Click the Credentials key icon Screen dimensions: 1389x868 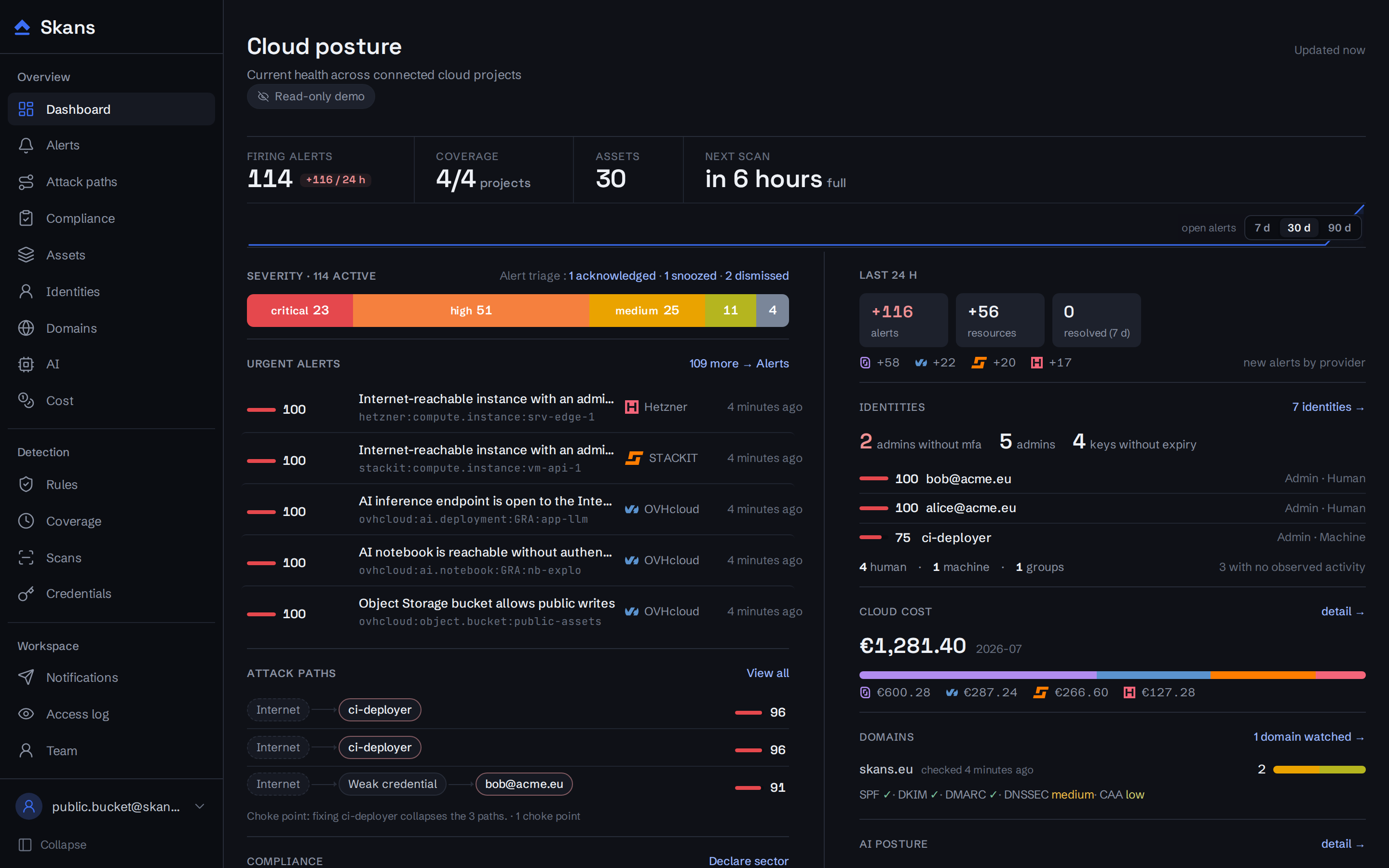pyautogui.click(x=26, y=594)
